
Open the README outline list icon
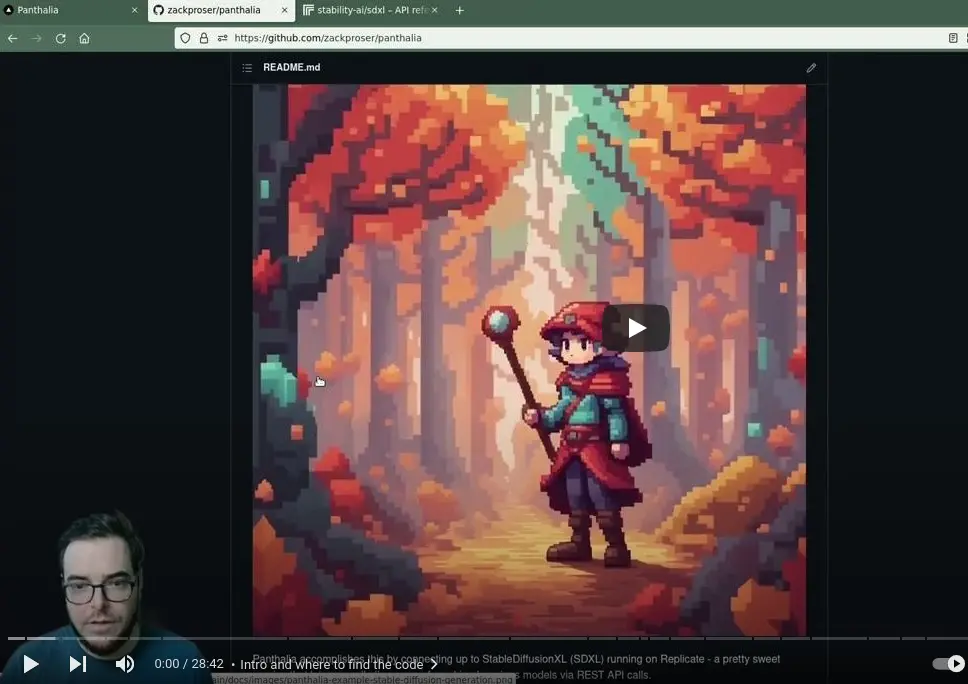click(x=247, y=68)
